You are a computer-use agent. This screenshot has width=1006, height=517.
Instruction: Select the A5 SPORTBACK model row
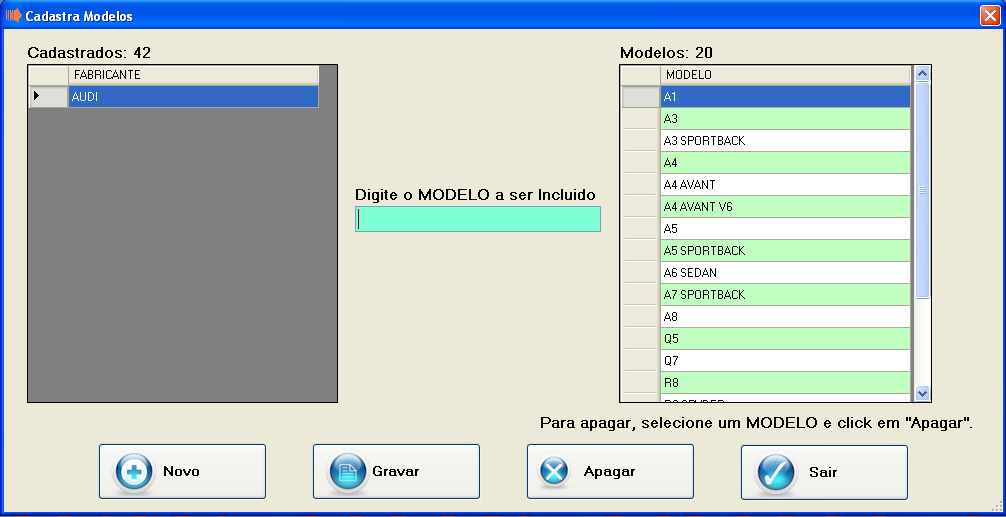[x=785, y=250]
